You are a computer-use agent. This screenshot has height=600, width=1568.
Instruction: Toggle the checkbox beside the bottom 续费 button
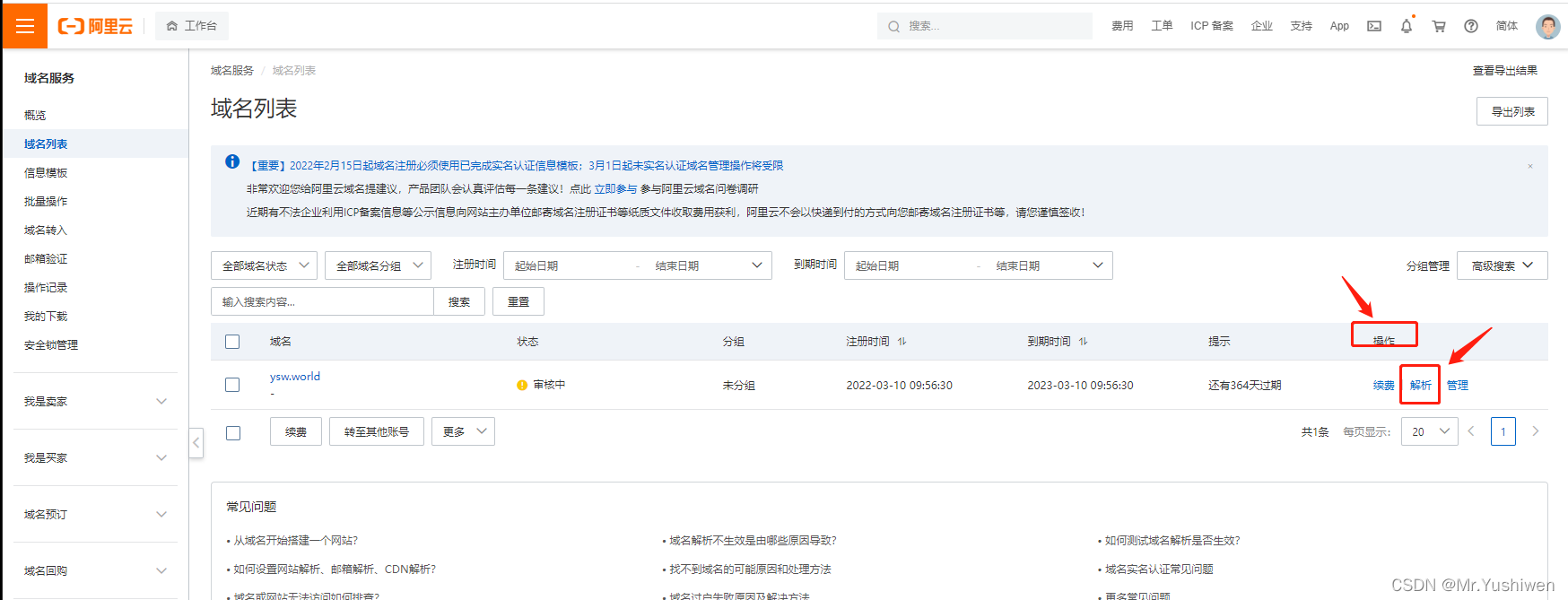(233, 432)
